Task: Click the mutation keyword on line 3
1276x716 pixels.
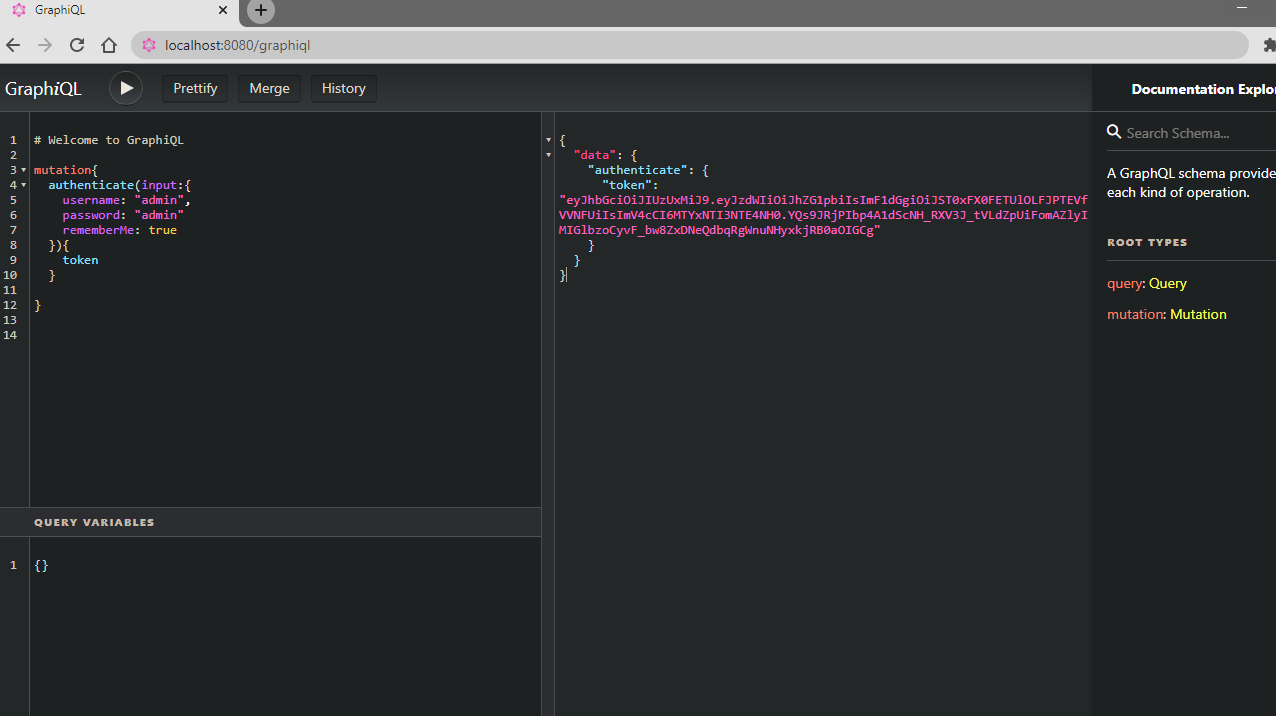Action: [62, 170]
